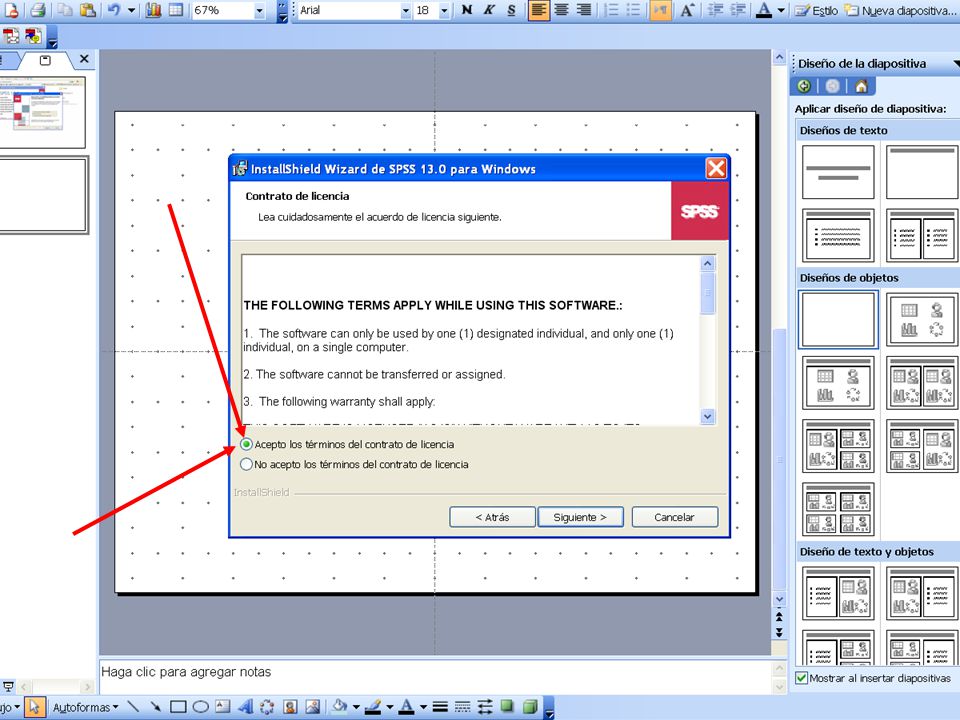This screenshot has height=720, width=960.
Task: Set right text alignment
Action: 583,10
